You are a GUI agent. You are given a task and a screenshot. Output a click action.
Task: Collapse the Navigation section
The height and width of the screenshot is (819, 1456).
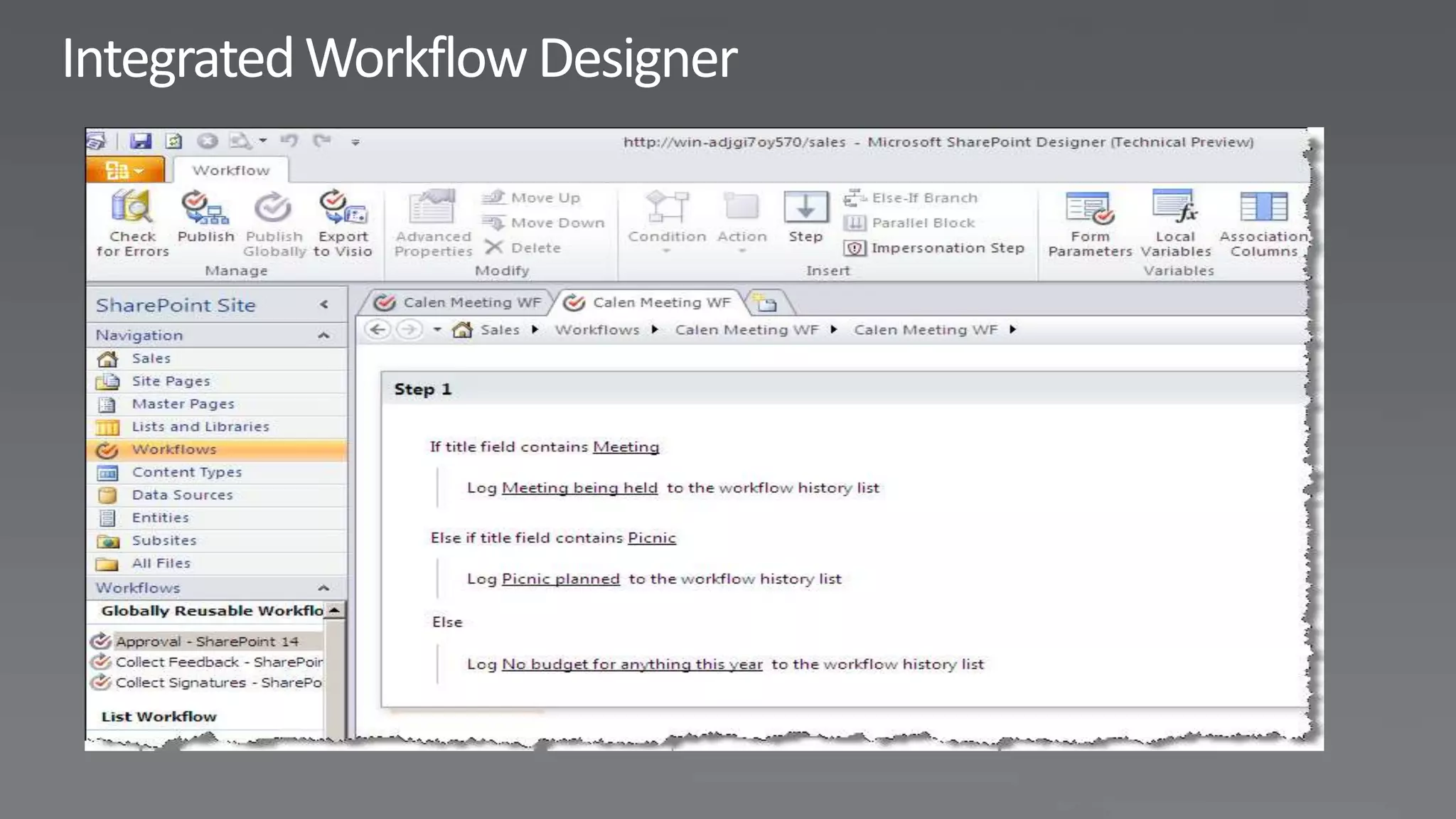(323, 335)
